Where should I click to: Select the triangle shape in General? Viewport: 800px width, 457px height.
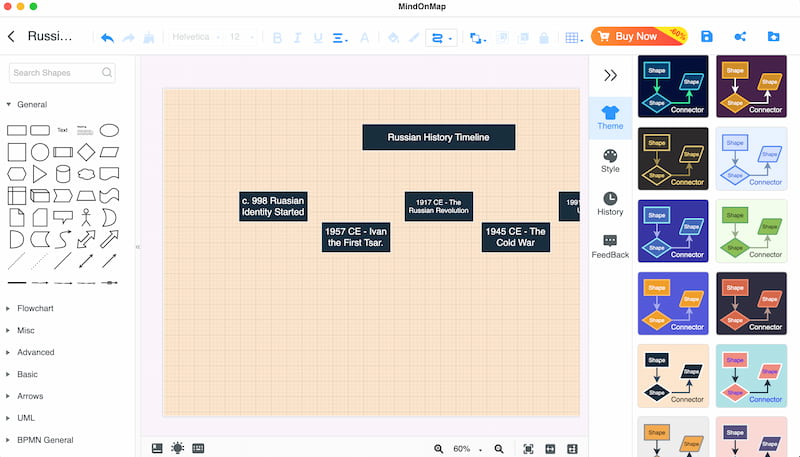[39, 174]
